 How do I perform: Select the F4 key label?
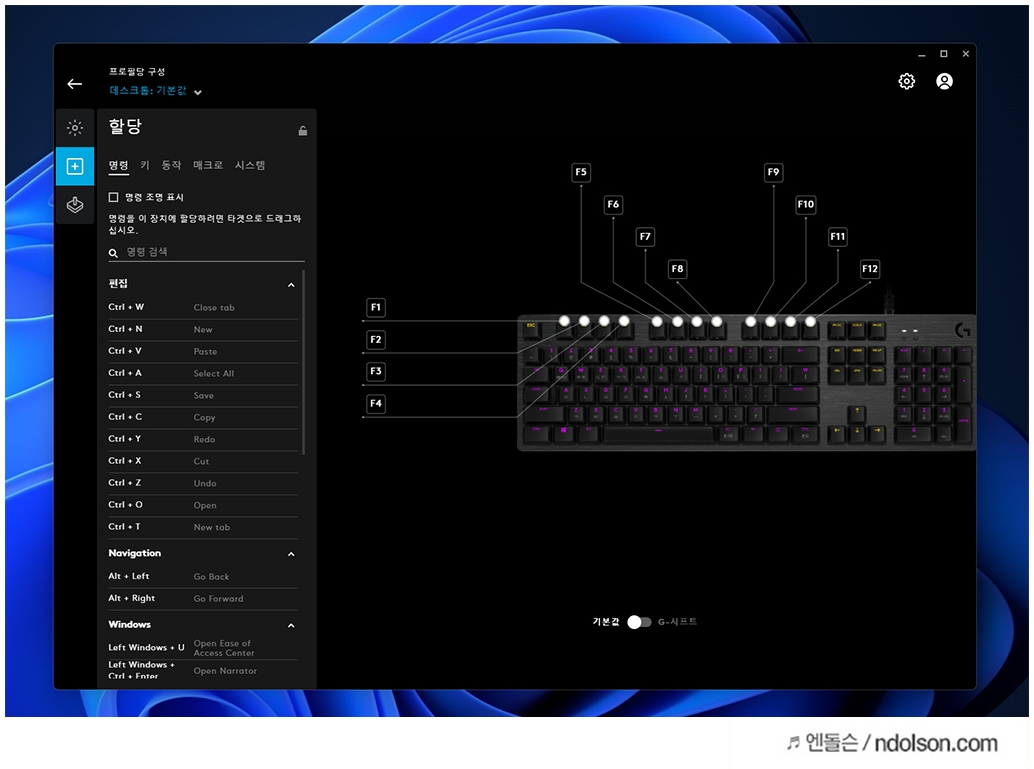coord(376,404)
